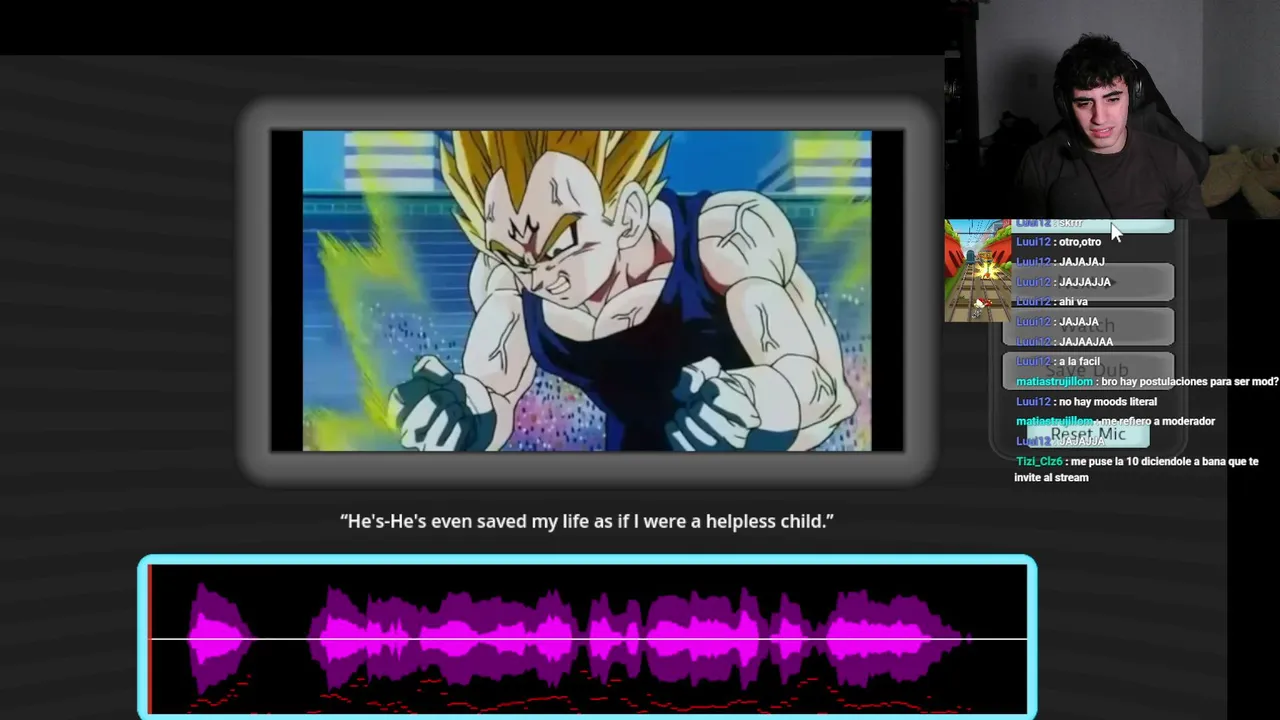The height and width of the screenshot is (720, 1280).
Task: Click the message "bro hay postulaciones para ser mod?"
Action: [1190, 382]
